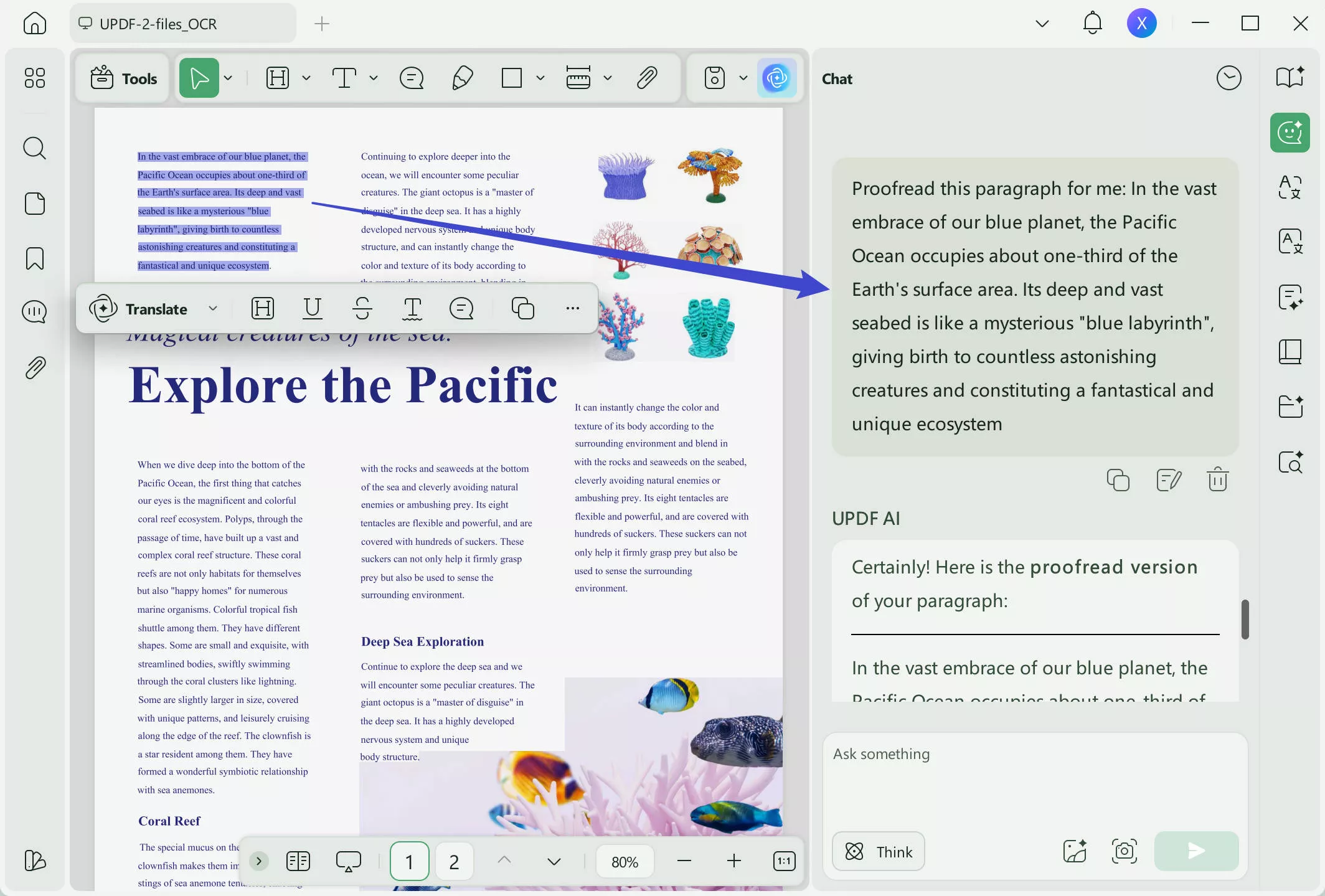Toggle the green AI chat sidebar icon
This screenshot has height=896, width=1325.
coord(1289,132)
